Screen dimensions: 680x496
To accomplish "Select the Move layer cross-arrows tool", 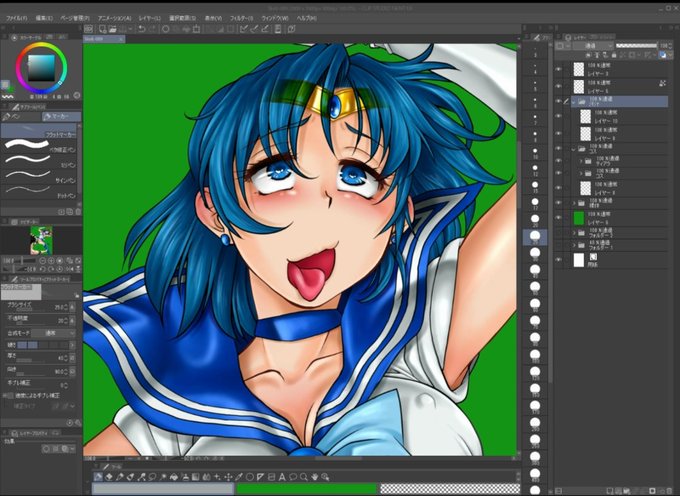I will [228, 477].
